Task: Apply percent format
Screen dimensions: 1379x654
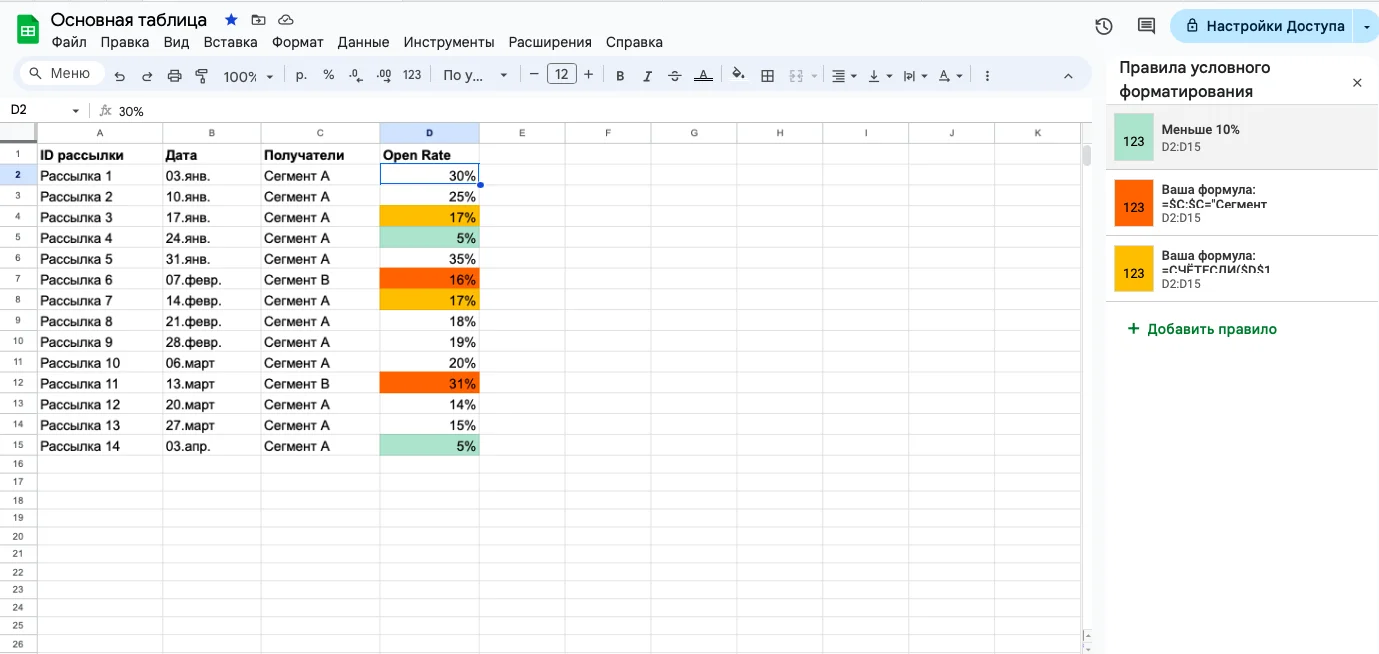Action: coord(328,75)
